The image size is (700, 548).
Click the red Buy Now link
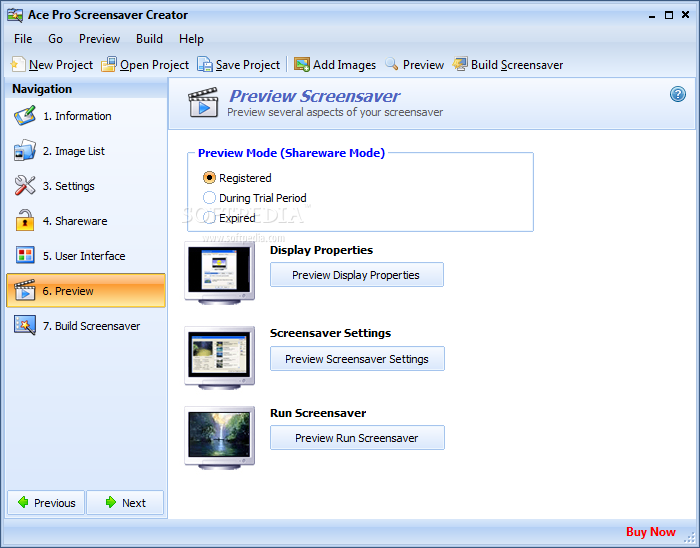click(x=650, y=531)
